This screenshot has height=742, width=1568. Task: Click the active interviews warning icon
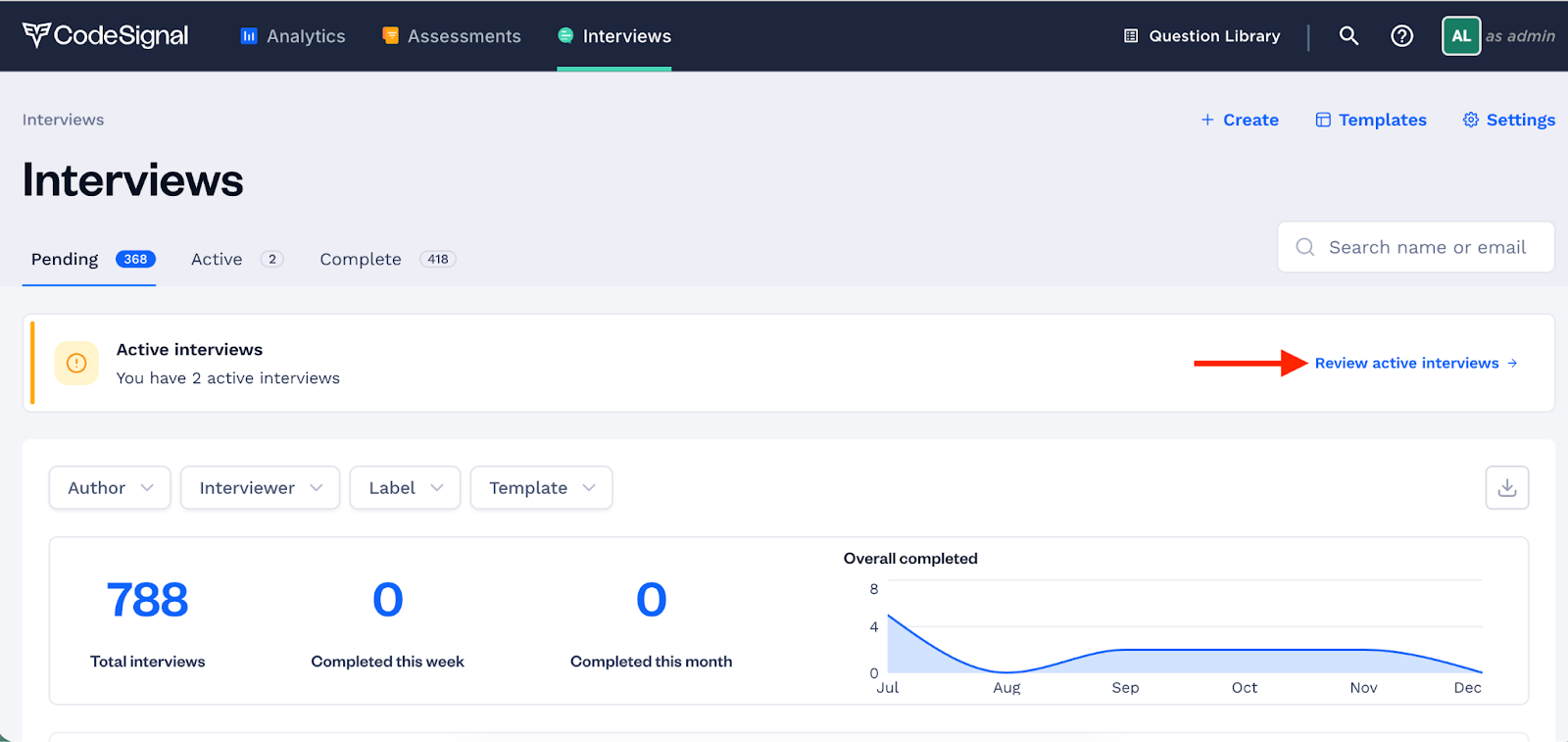click(76, 364)
